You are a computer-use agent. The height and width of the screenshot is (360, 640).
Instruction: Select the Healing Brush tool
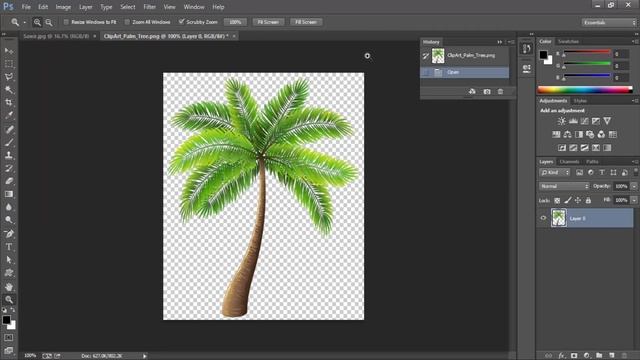coord(9,129)
